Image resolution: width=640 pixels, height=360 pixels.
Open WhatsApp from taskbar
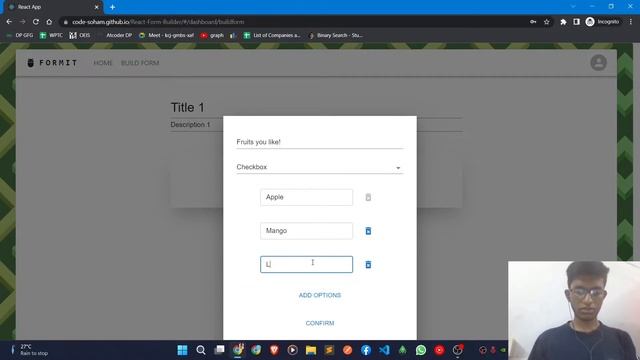(421, 350)
